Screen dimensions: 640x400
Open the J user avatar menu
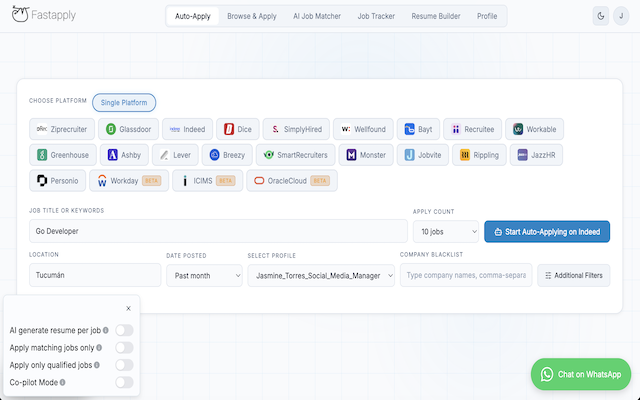621,16
